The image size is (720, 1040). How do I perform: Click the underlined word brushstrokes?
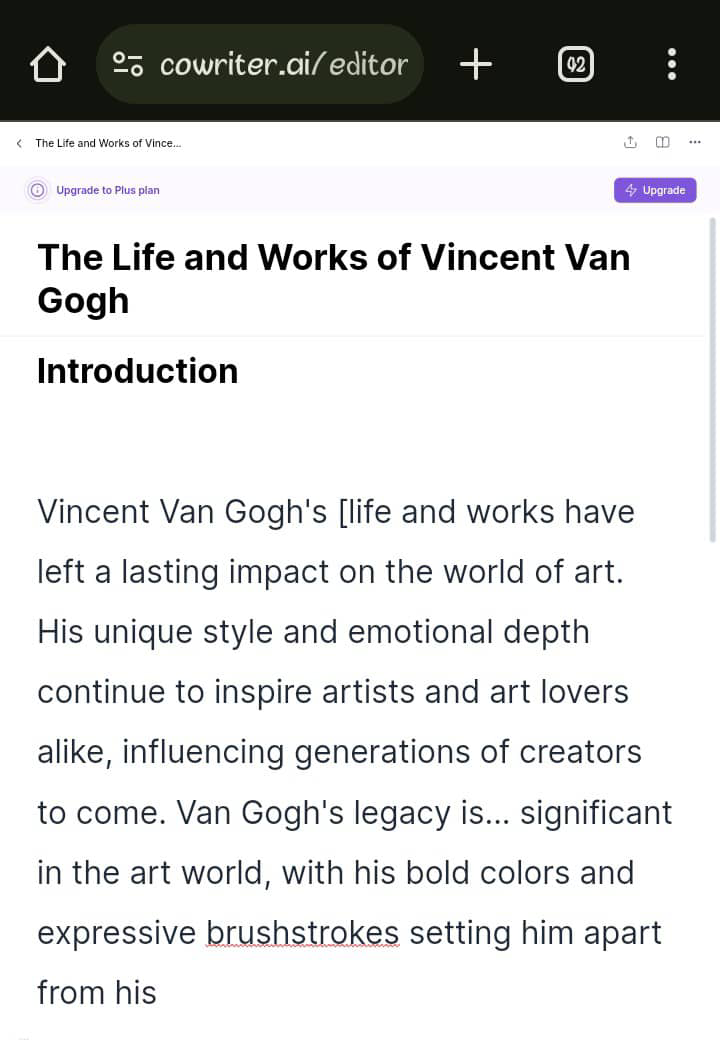[x=302, y=933]
